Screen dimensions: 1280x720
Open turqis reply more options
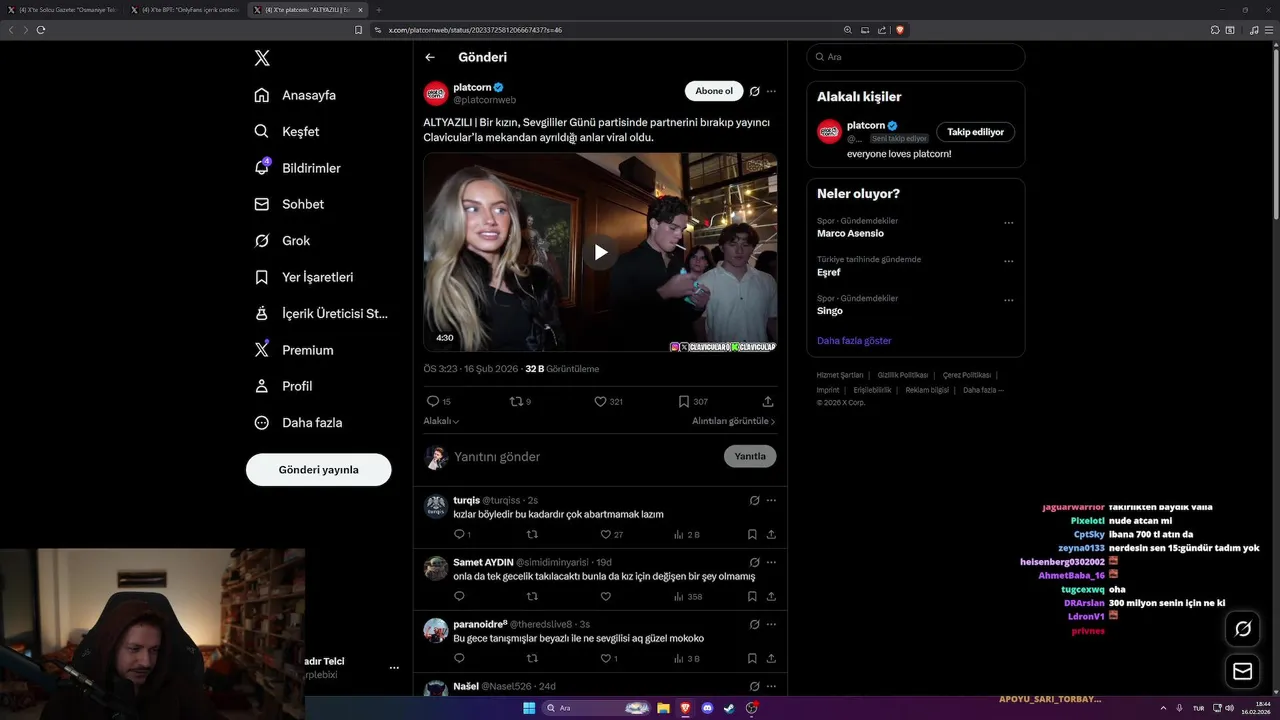771,500
